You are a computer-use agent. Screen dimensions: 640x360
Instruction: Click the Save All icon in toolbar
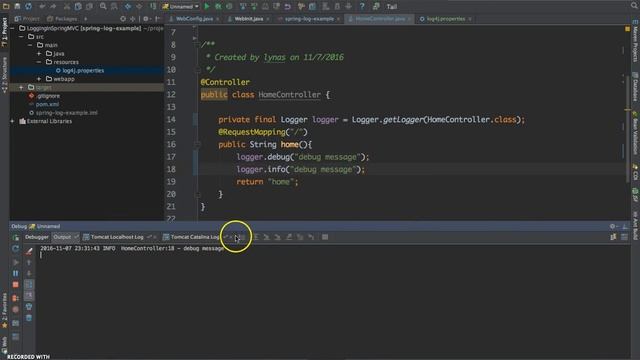click(17, 6)
